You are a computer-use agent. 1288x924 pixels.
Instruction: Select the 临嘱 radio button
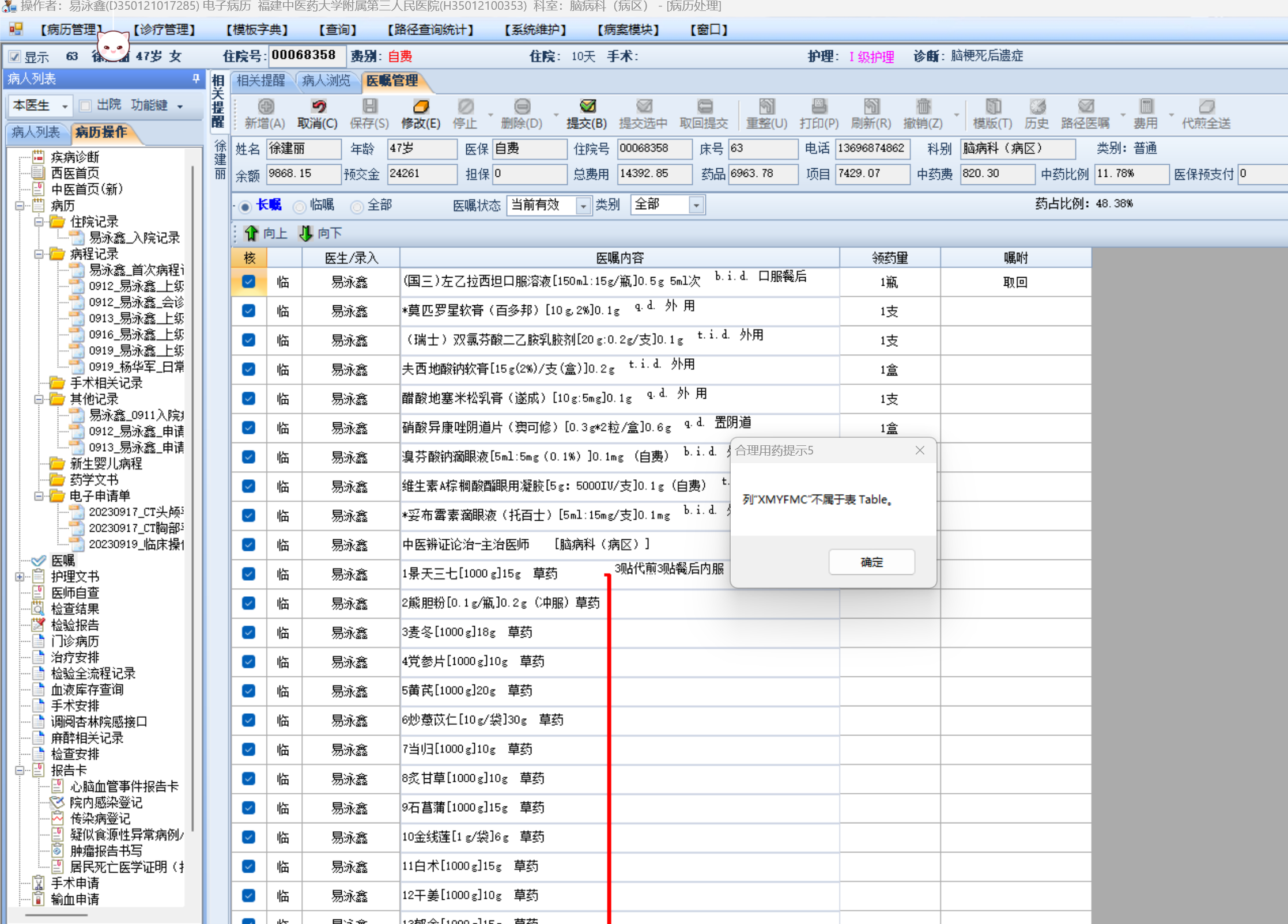(300, 206)
